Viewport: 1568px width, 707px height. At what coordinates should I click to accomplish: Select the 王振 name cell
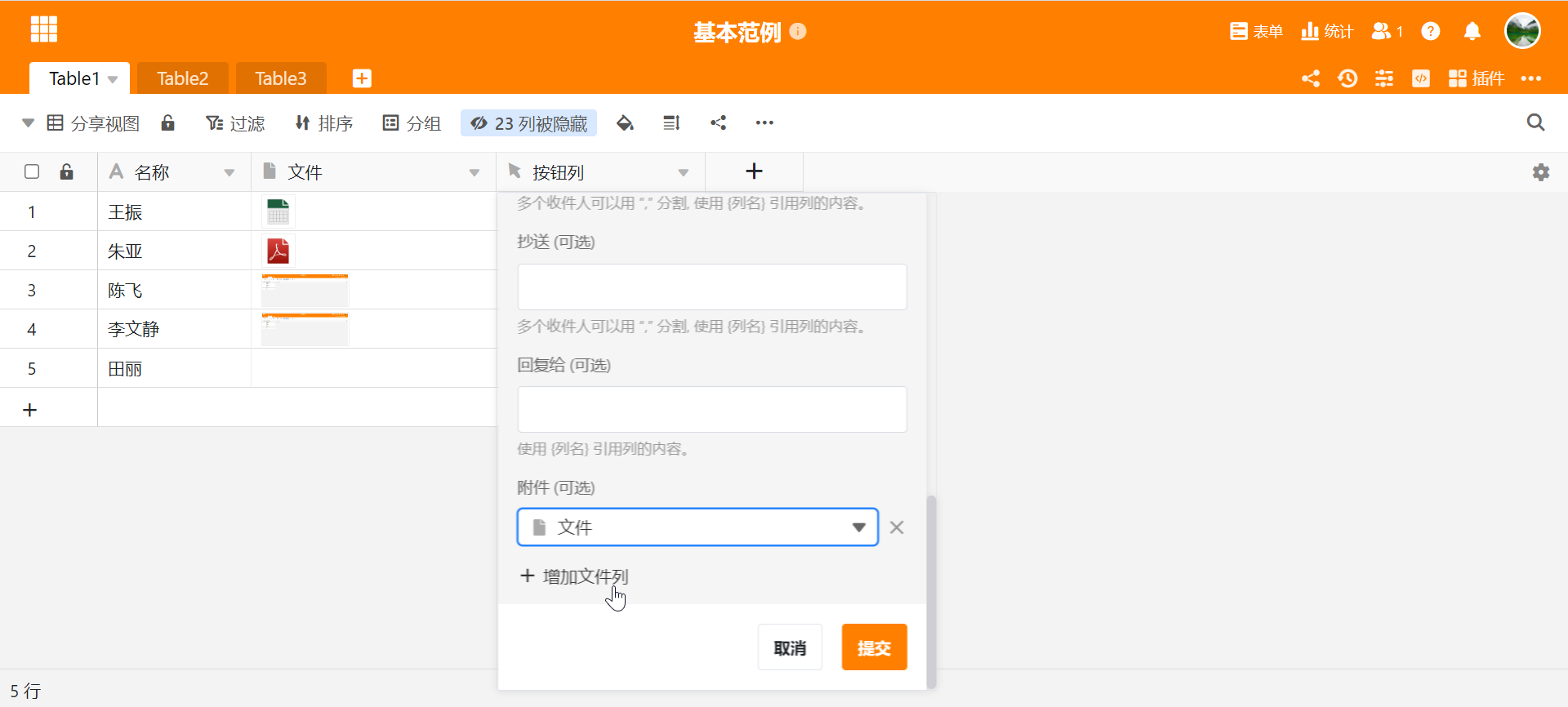(174, 211)
